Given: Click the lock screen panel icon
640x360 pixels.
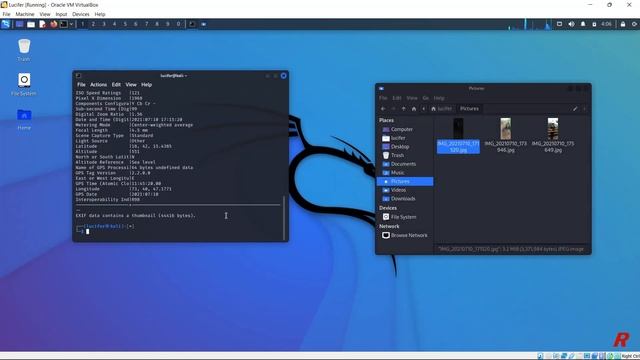Looking at the screenshot, I should point(623,24).
